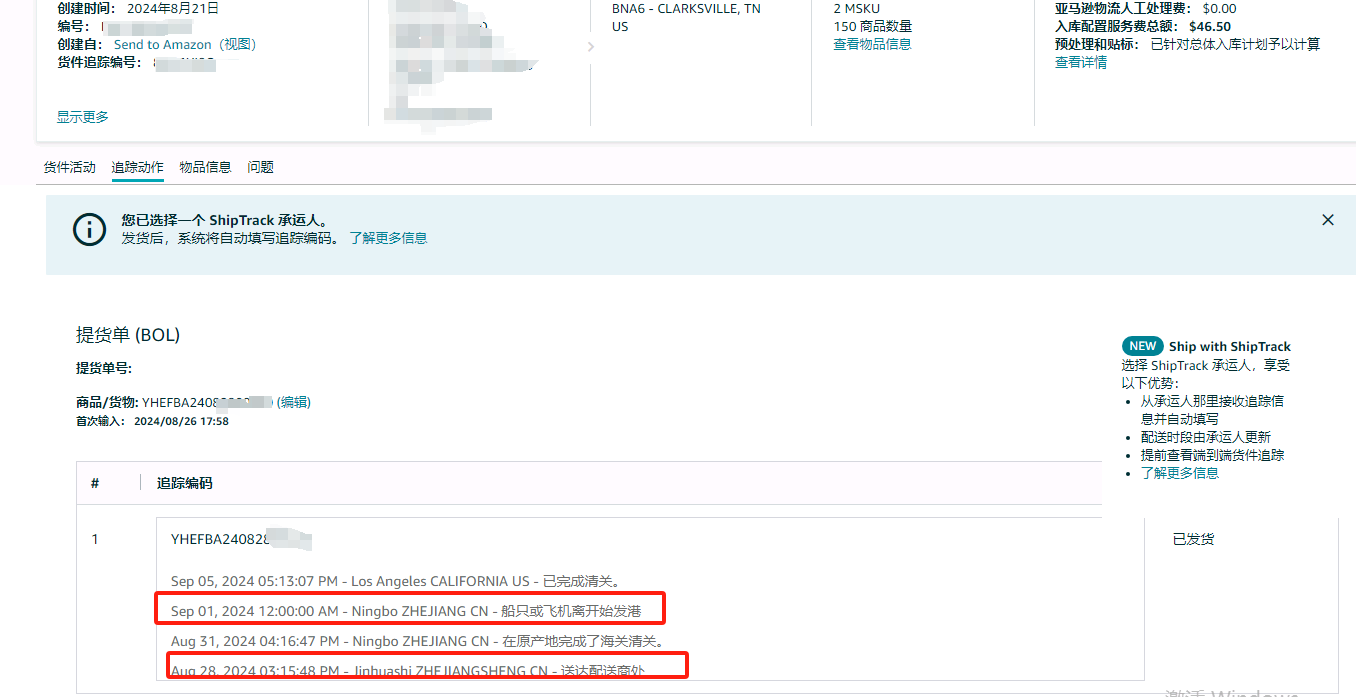Click the 150 商品数量 text
The image size is (1356, 697).
(x=873, y=26)
